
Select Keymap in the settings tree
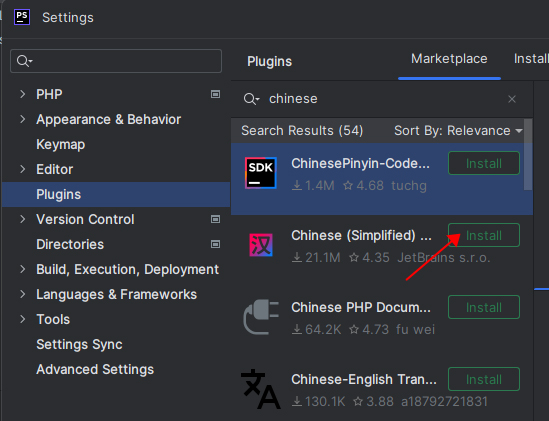pos(61,144)
